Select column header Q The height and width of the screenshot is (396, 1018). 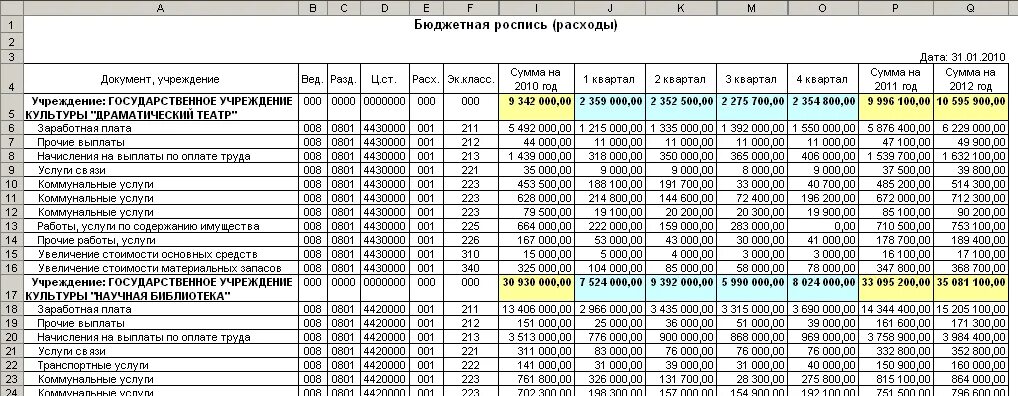click(x=971, y=8)
